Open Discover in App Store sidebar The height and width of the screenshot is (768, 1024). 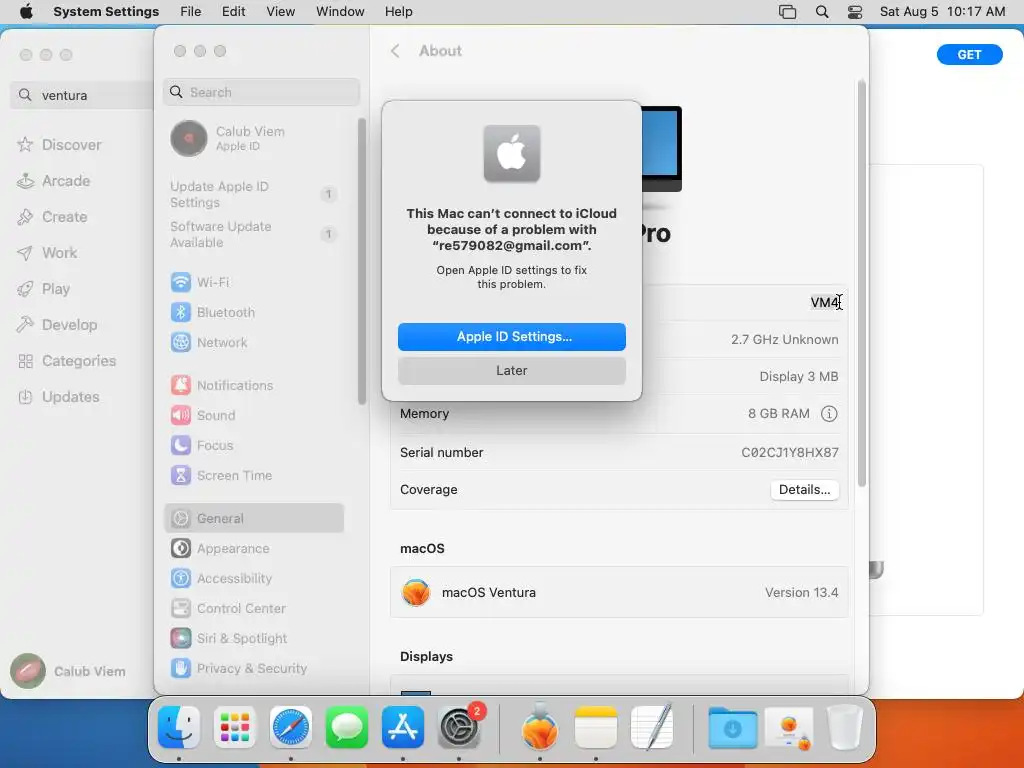coord(59,145)
